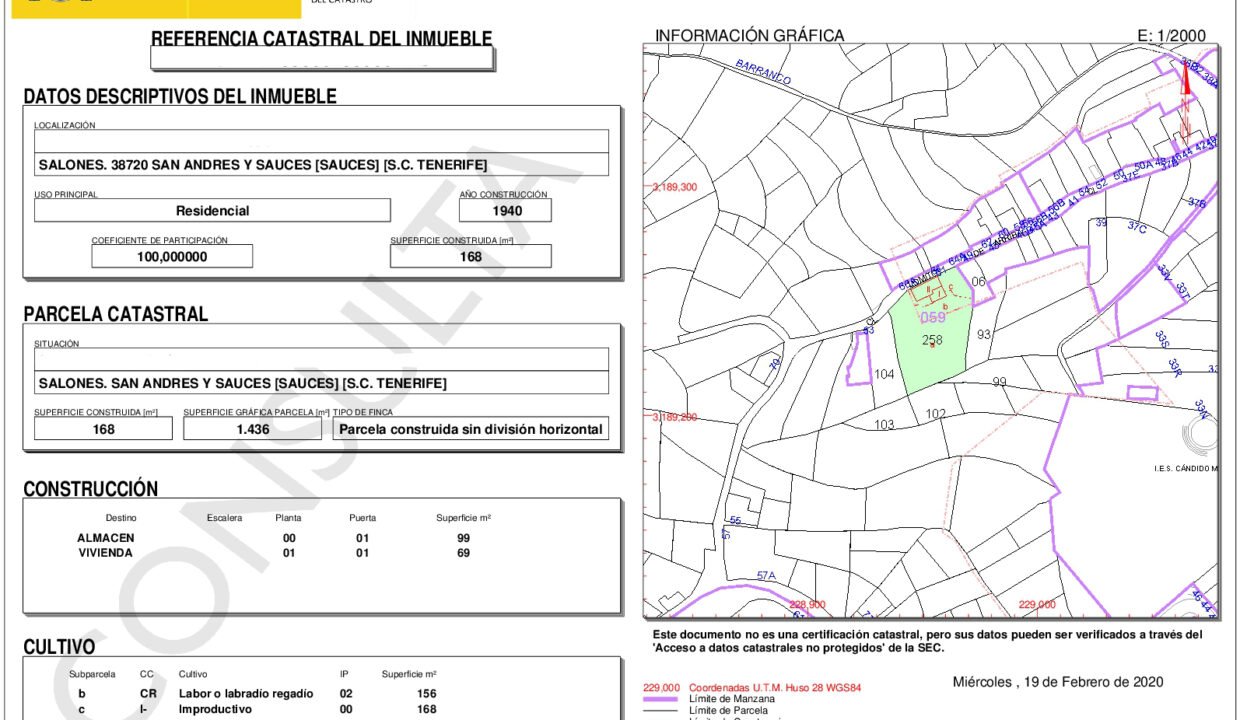Select the 'PARCELA CATASTRAL' section title
The height and width of the screenshot is (720, 1240).
(116, 314)
